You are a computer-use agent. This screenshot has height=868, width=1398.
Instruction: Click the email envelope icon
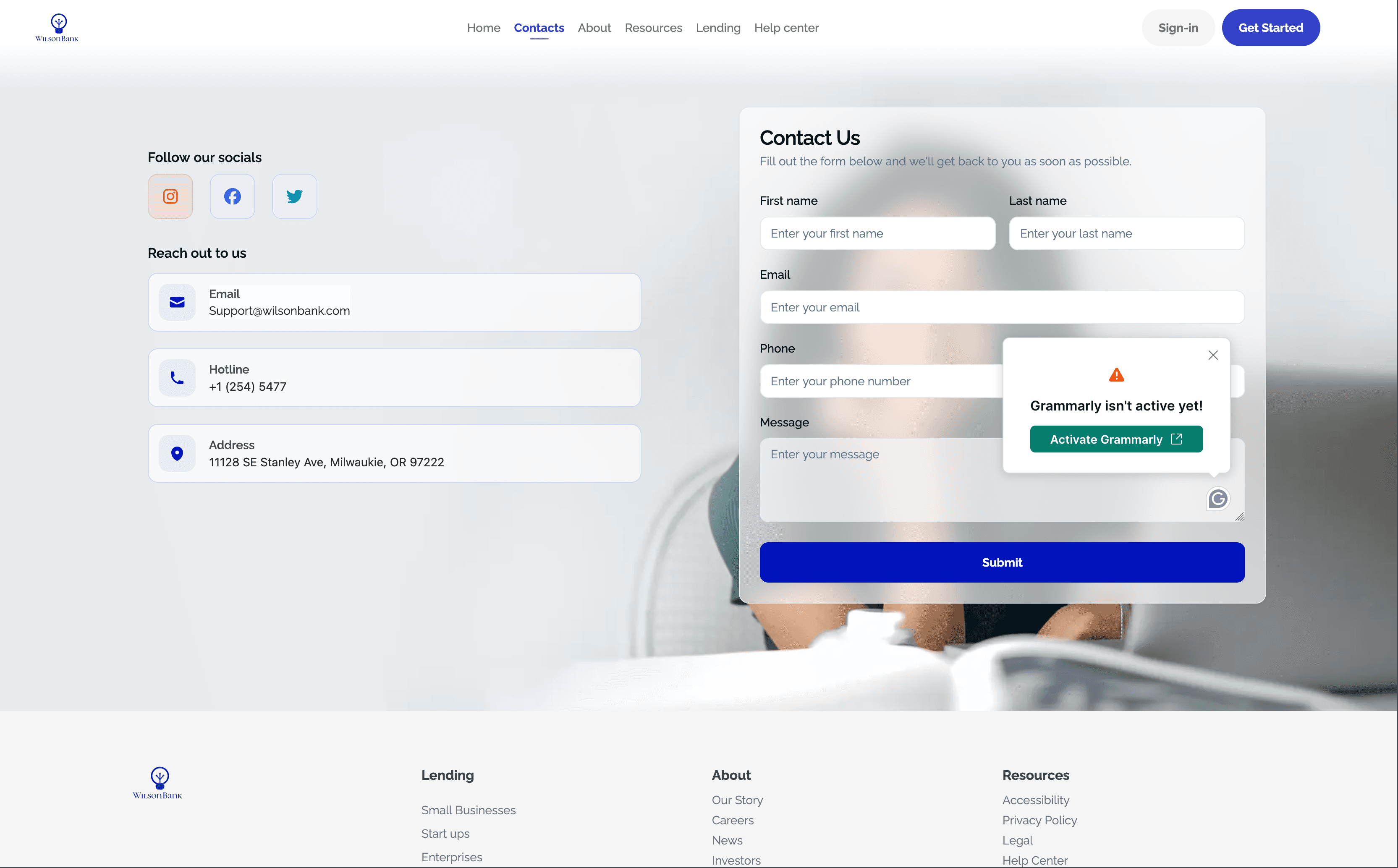(x=177, y=302)
